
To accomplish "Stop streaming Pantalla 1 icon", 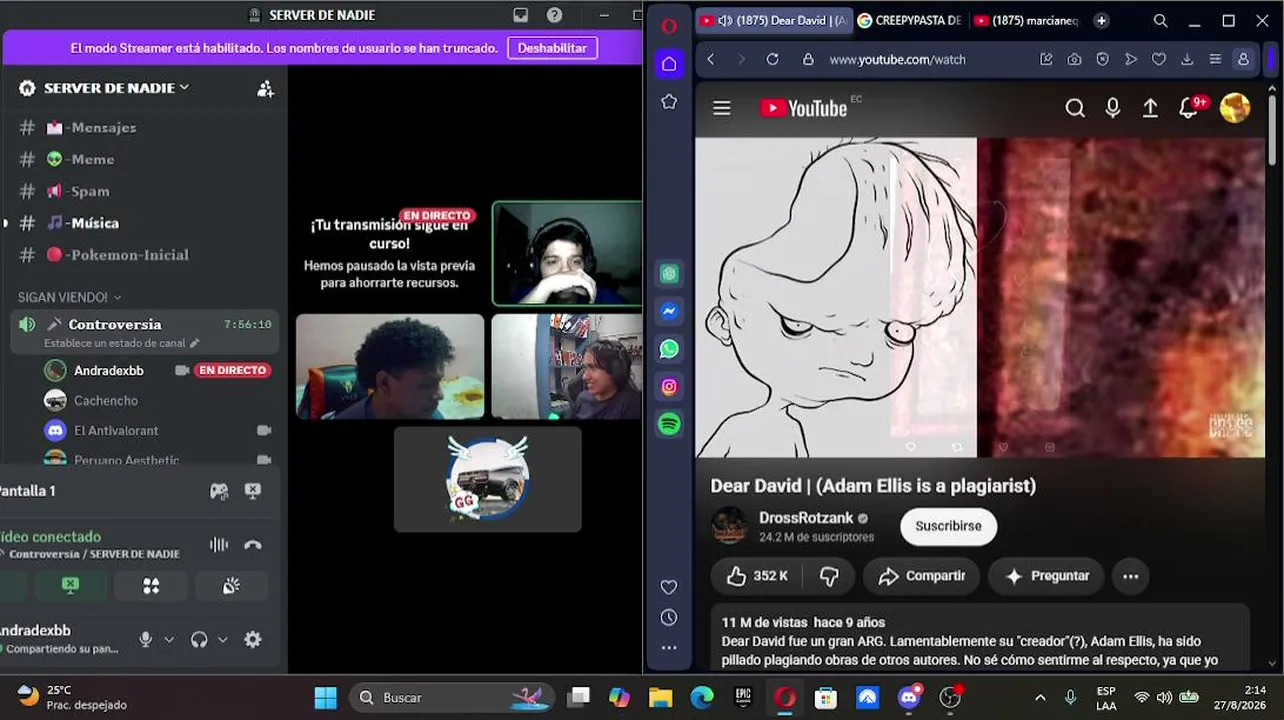I will (x=253, y=491).
